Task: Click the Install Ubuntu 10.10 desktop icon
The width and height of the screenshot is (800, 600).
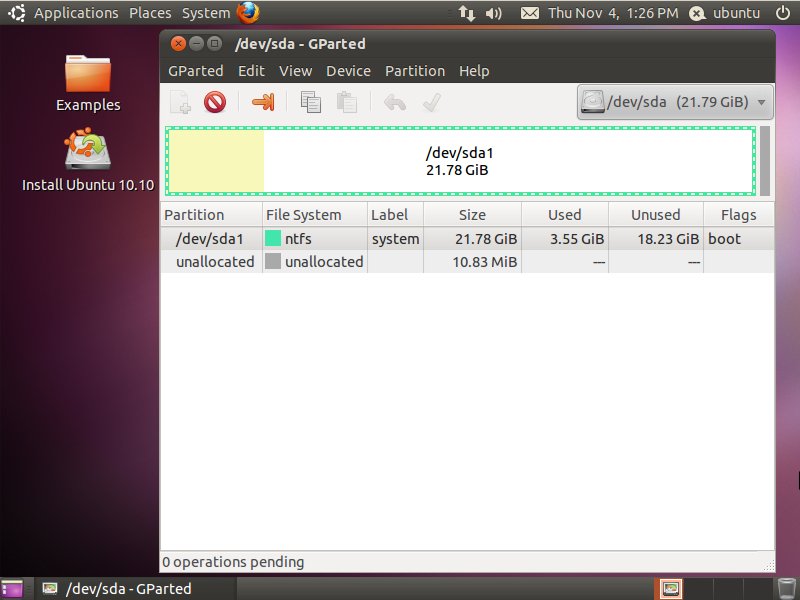Action: (88, 159)
